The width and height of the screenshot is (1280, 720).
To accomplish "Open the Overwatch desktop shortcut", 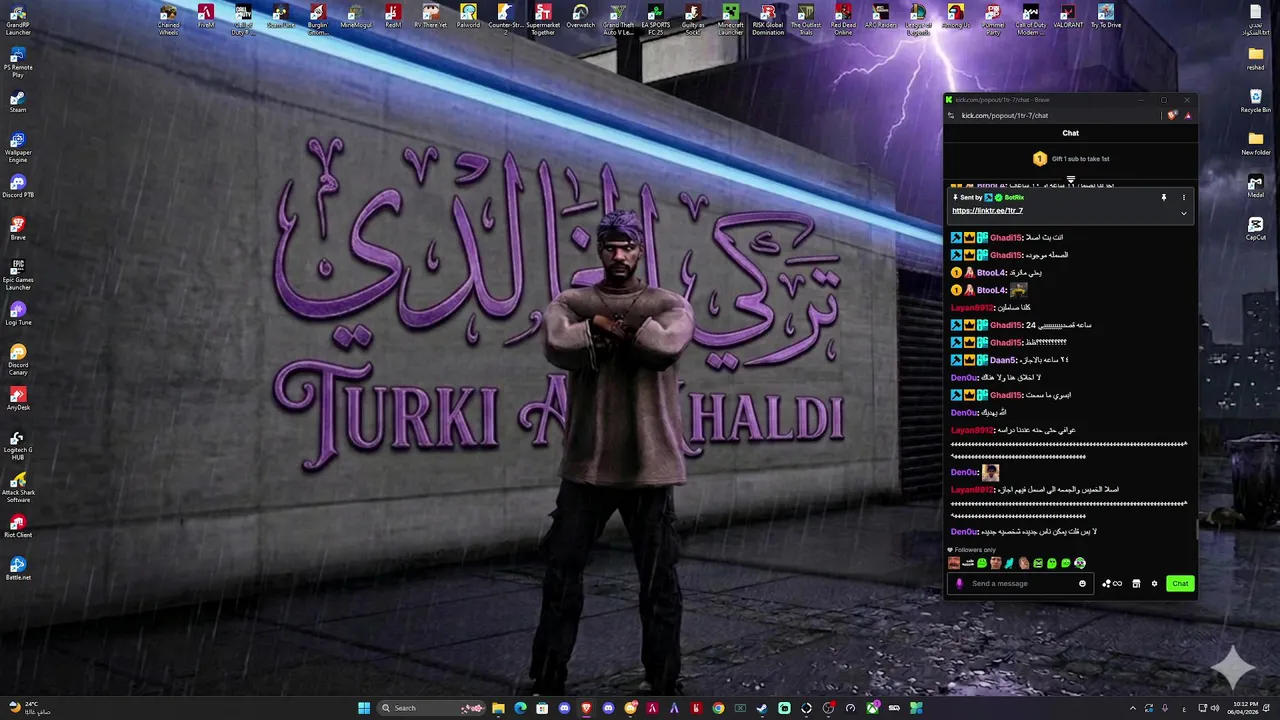I will coord(581,16).
